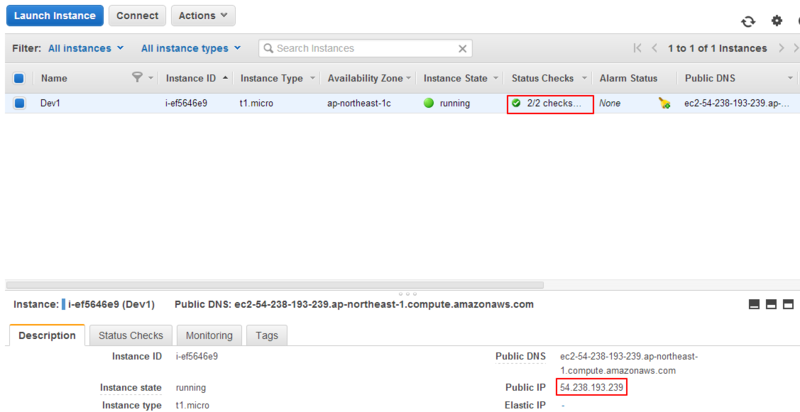800x412 pixels.
Task: Set the details pane to half height
Action: (771, 304)
